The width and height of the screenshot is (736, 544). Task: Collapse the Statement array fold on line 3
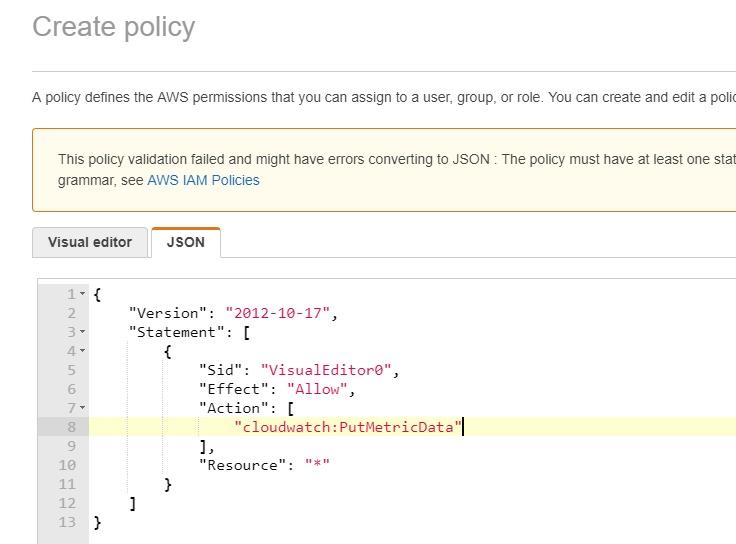tap(83, 332)
